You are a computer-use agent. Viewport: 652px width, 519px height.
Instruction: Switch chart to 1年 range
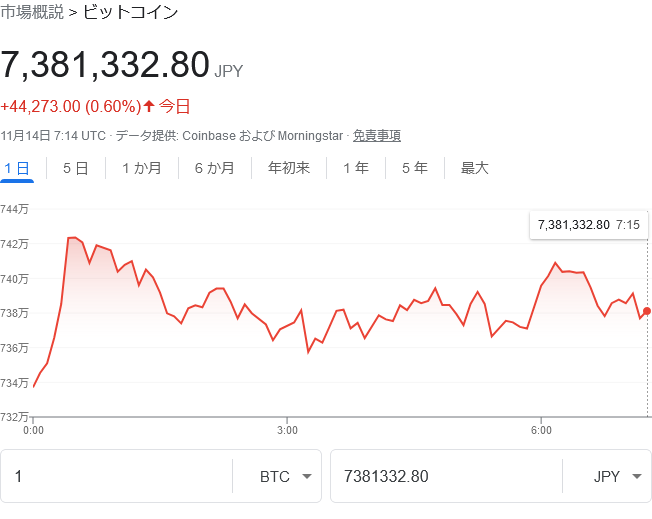tap(355, 168)
